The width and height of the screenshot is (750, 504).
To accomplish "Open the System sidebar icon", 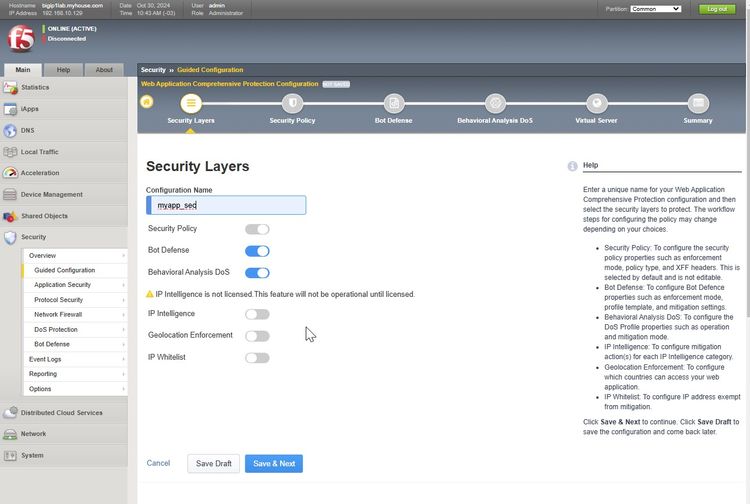I will (x=10, y=456).
